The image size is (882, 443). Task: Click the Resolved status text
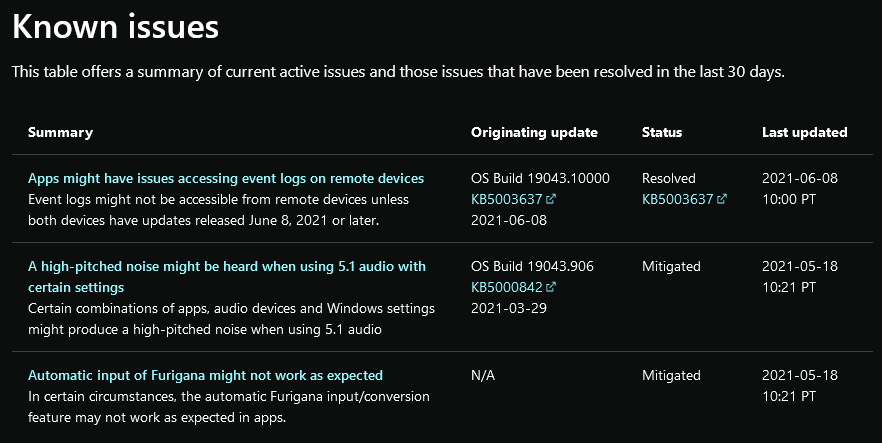click(x=669, y=178)
